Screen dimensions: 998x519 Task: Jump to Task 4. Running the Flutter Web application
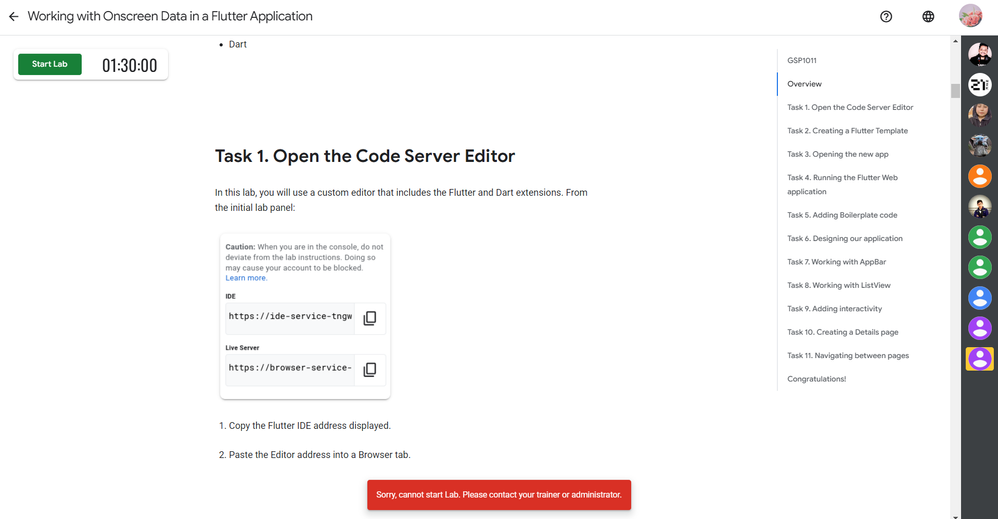pos(842,185)
